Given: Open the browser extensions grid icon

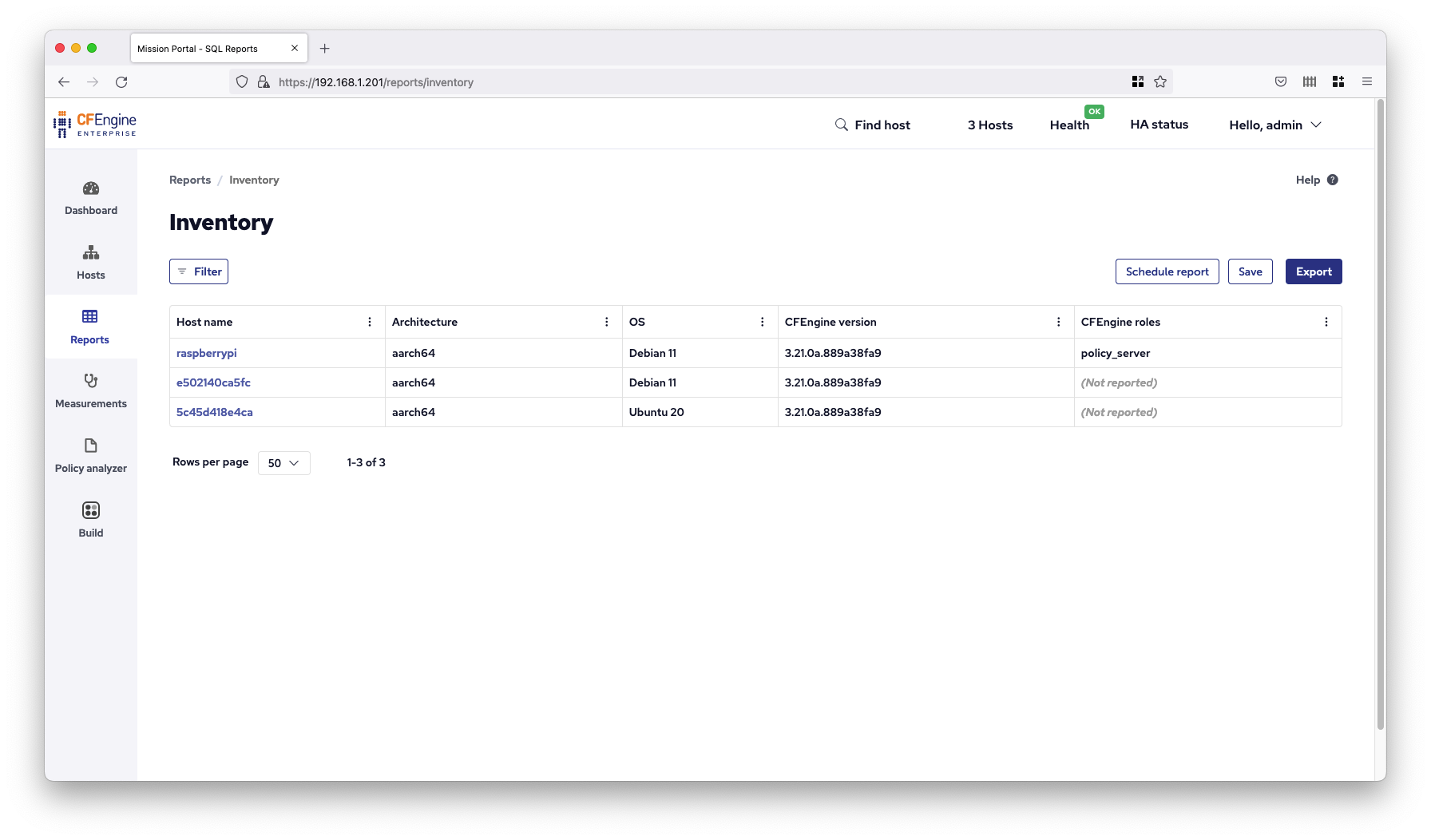Looking at the screenshot, I should click(x=1338, y=81).
